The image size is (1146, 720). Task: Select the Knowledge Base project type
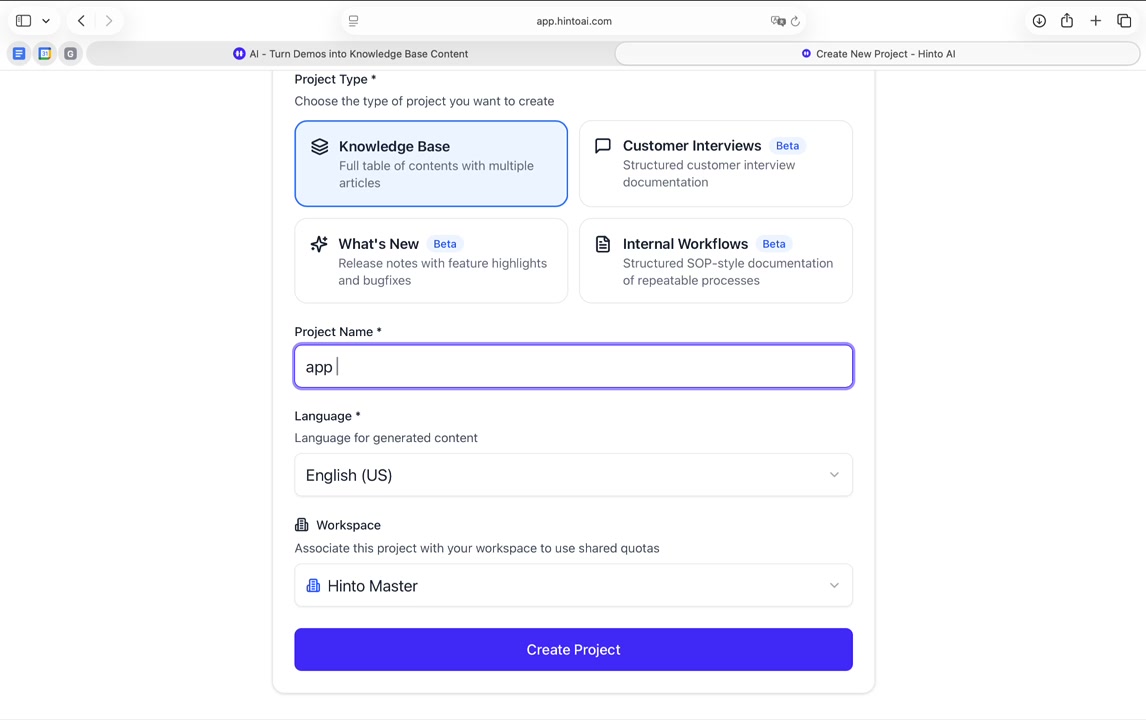pyautogui.click(x=431, y=164)
